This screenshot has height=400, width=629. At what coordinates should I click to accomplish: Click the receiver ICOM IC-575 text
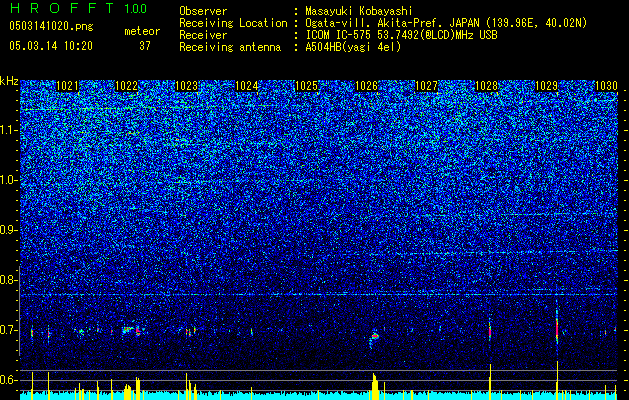[401, 35]
